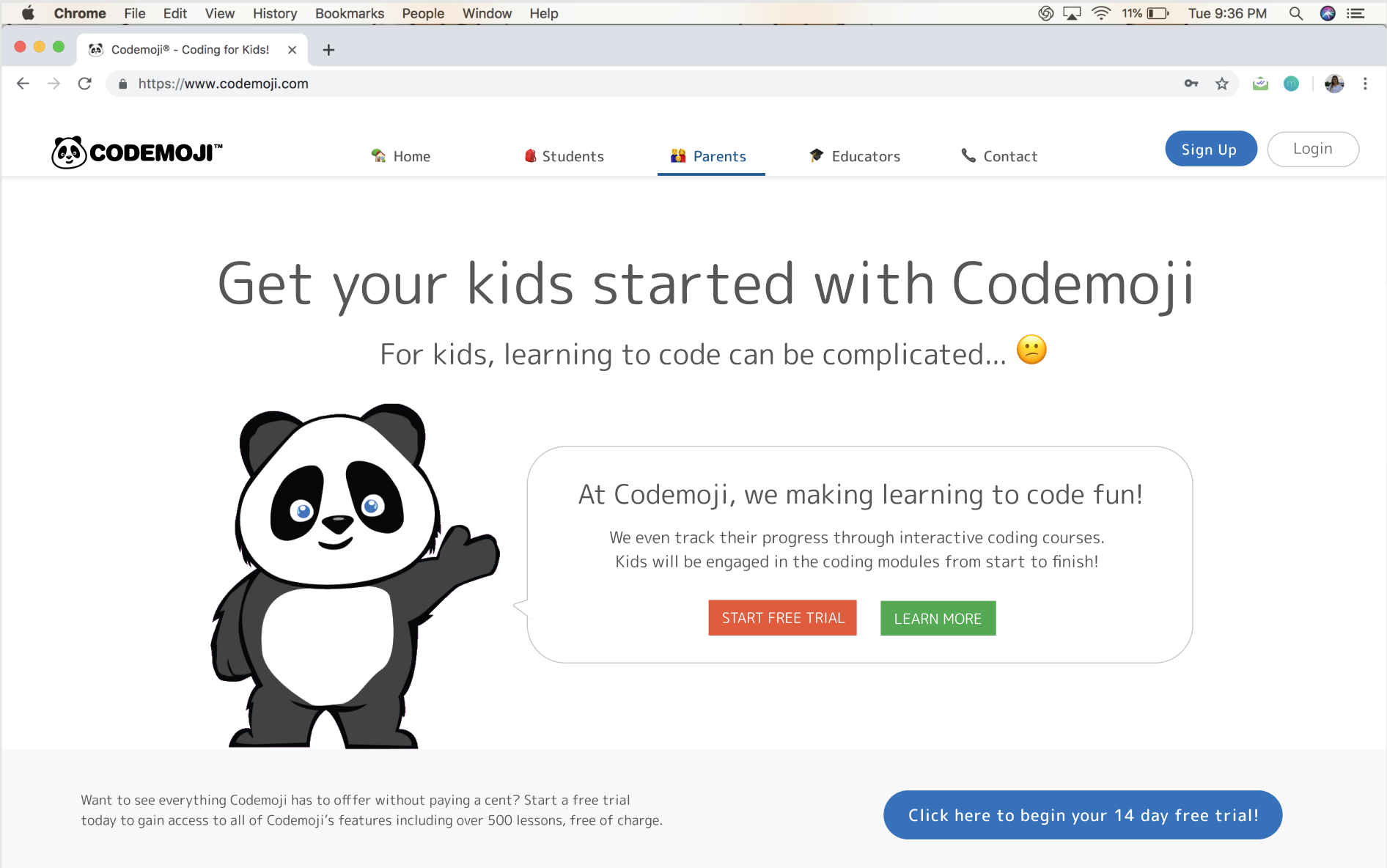Click the browser profile avatar icon
The height and width of the screenshot is (868, 1387).
pyautogui.click(x=1334, y=83)
